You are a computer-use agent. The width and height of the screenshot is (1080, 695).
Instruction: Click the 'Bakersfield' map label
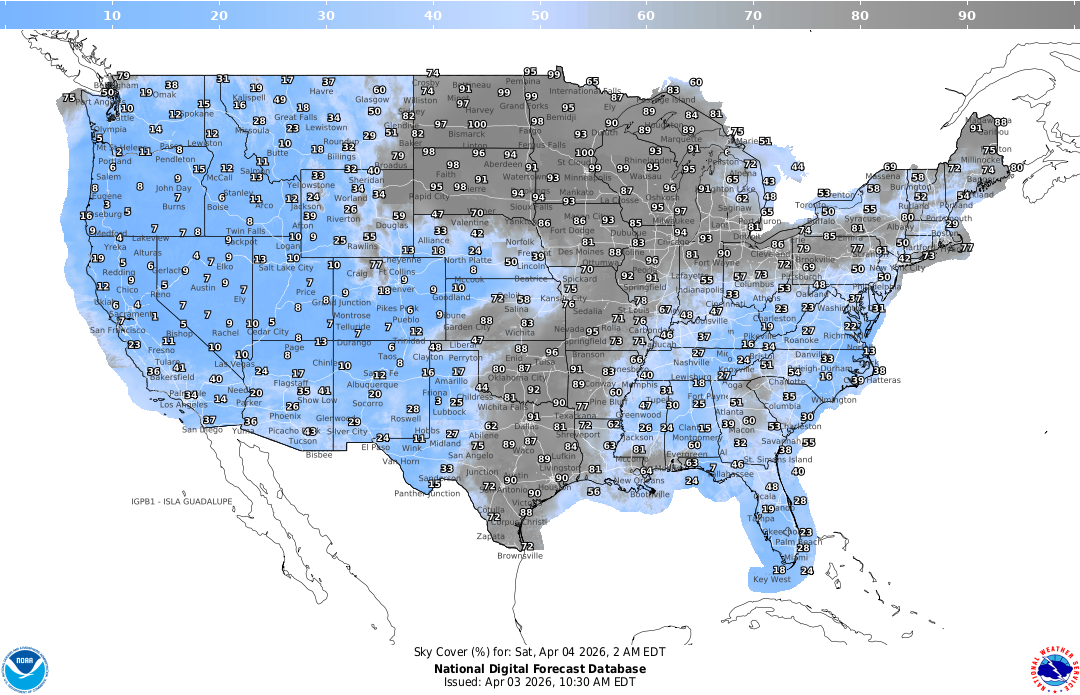coord(172,377)
